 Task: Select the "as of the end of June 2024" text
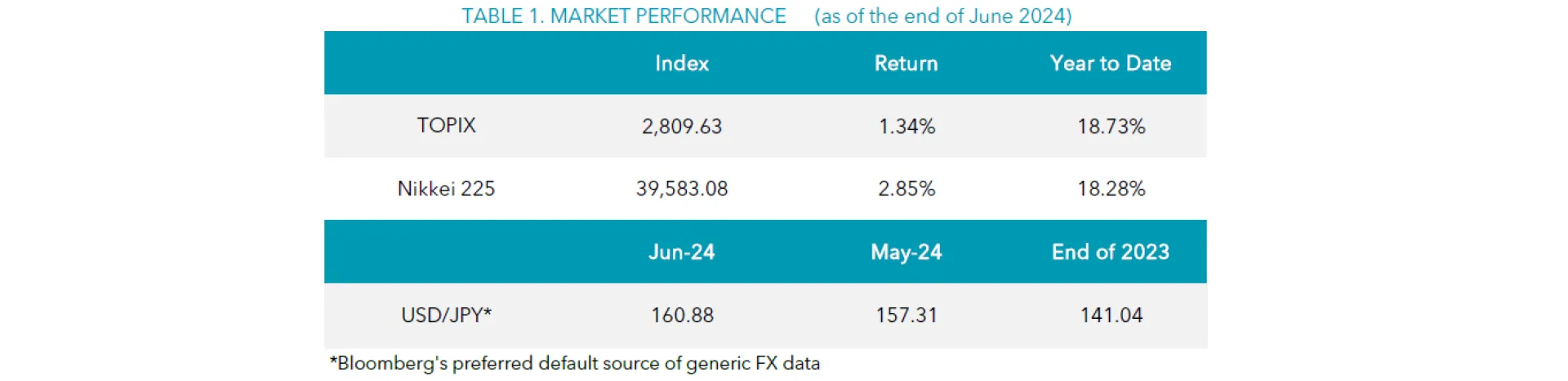click(x=942, y=16)
